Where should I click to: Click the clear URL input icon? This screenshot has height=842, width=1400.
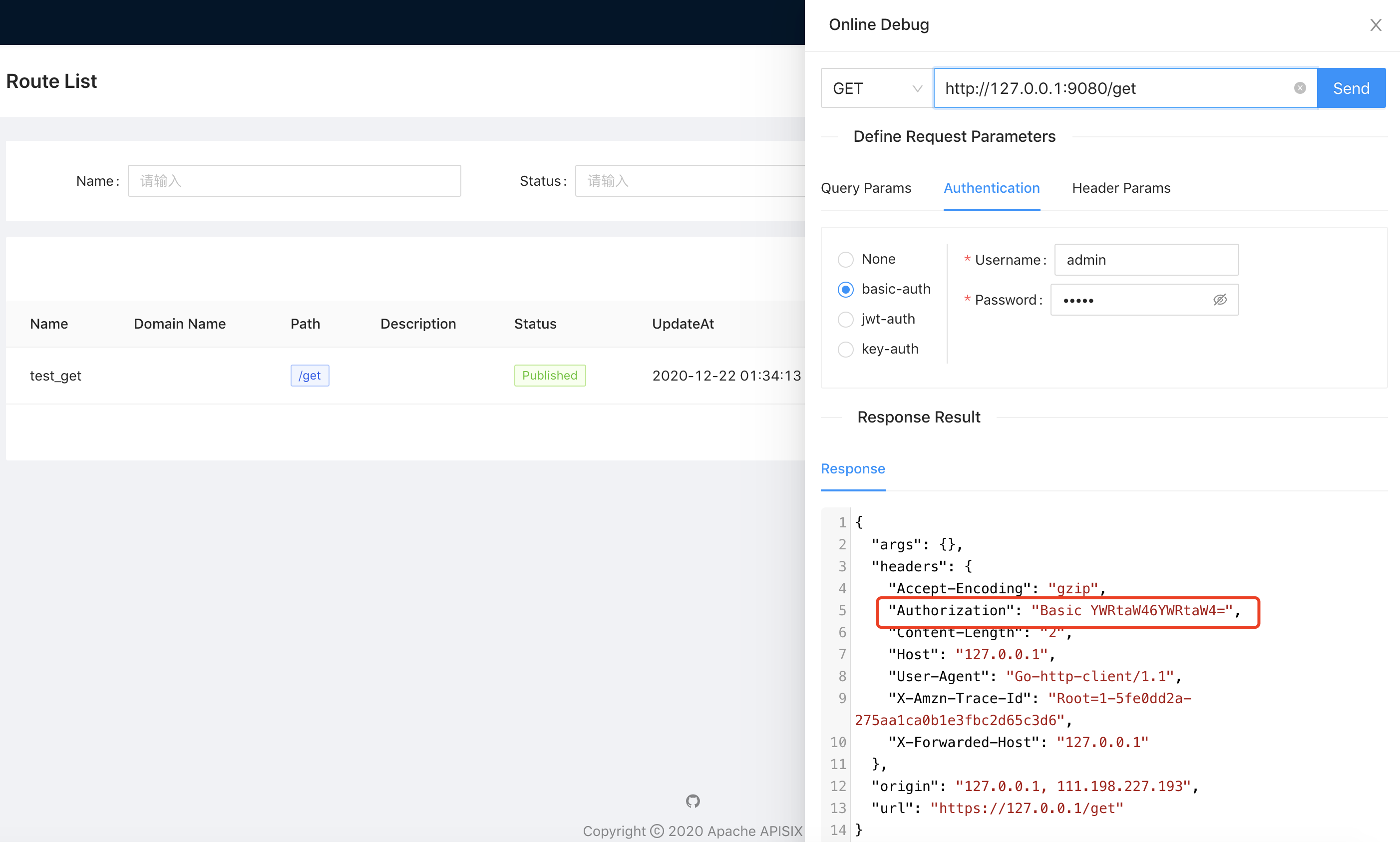[1300, 88]
